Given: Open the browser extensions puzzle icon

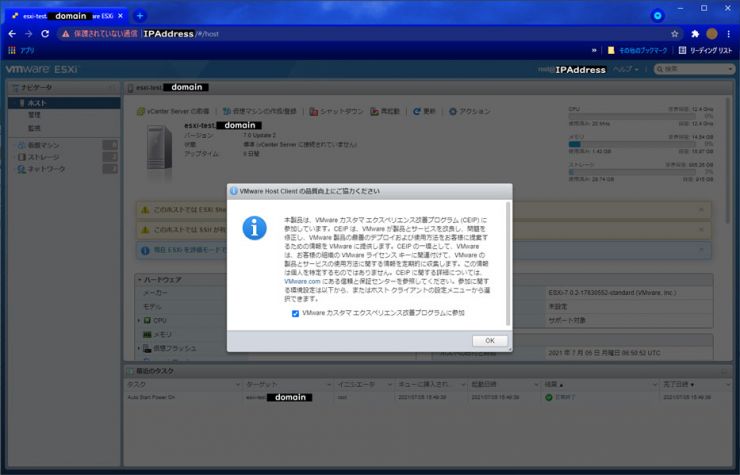Looking at the screenshot, I should 695,34.
